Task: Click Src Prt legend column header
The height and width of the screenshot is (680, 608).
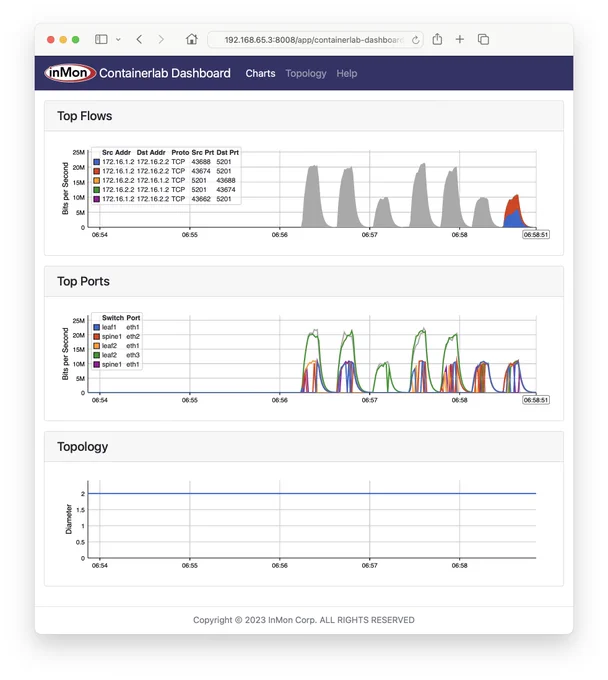Action: click(x=203, y=153)
